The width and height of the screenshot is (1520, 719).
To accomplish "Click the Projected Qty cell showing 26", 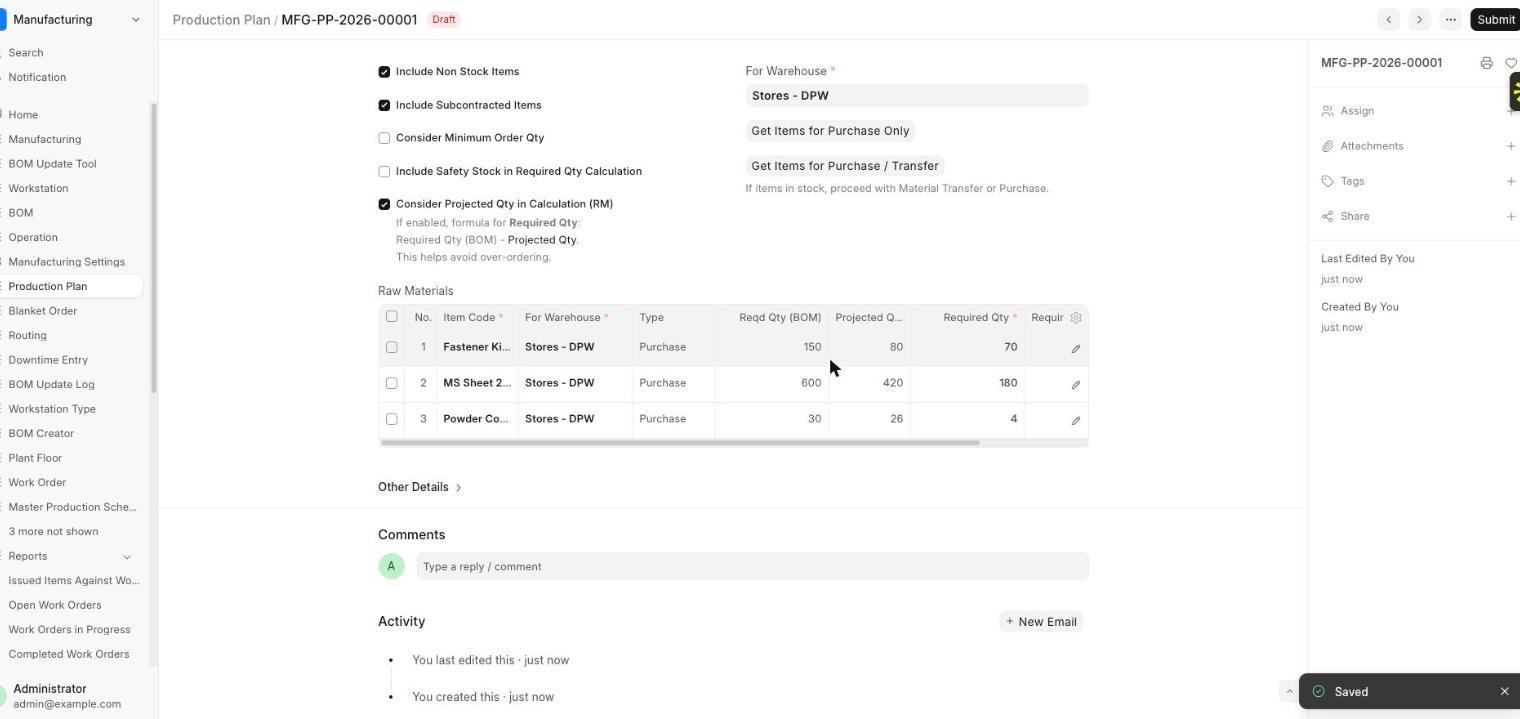I will [x=869, y=419].
